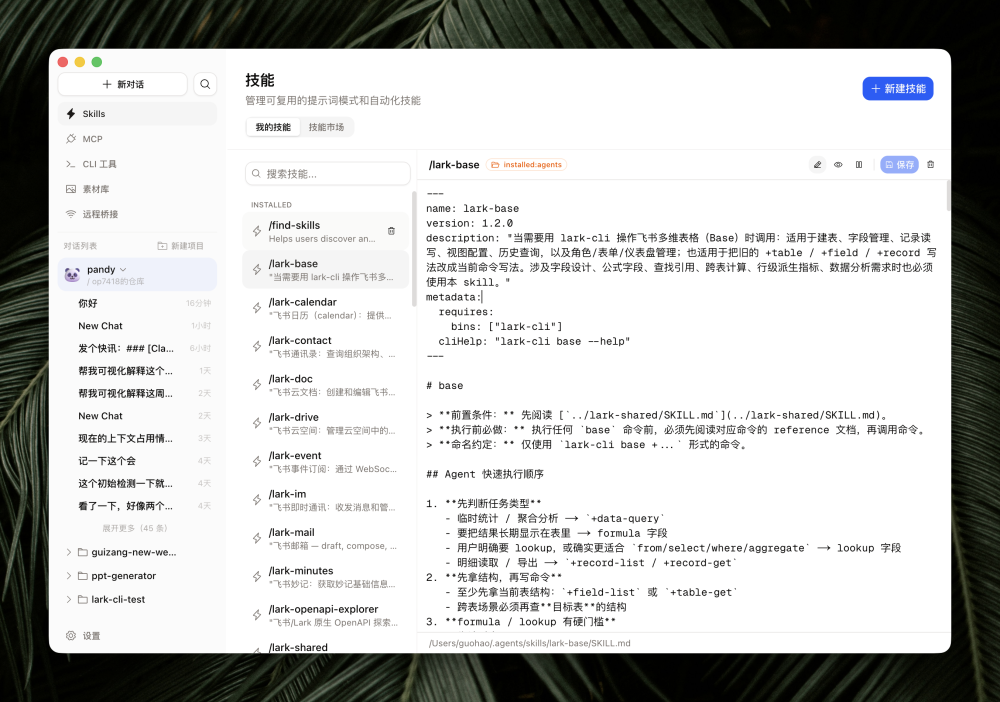The image size is (1000, 702).
Task: Toggle preview with the eye icon
Action: pyautogui.click(x=839, y=164)
